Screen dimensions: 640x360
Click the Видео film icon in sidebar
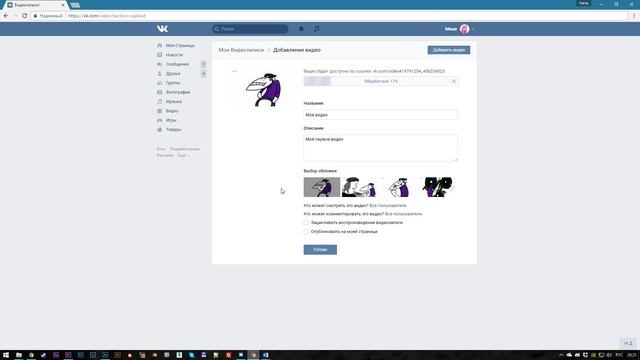pos(160,111)
